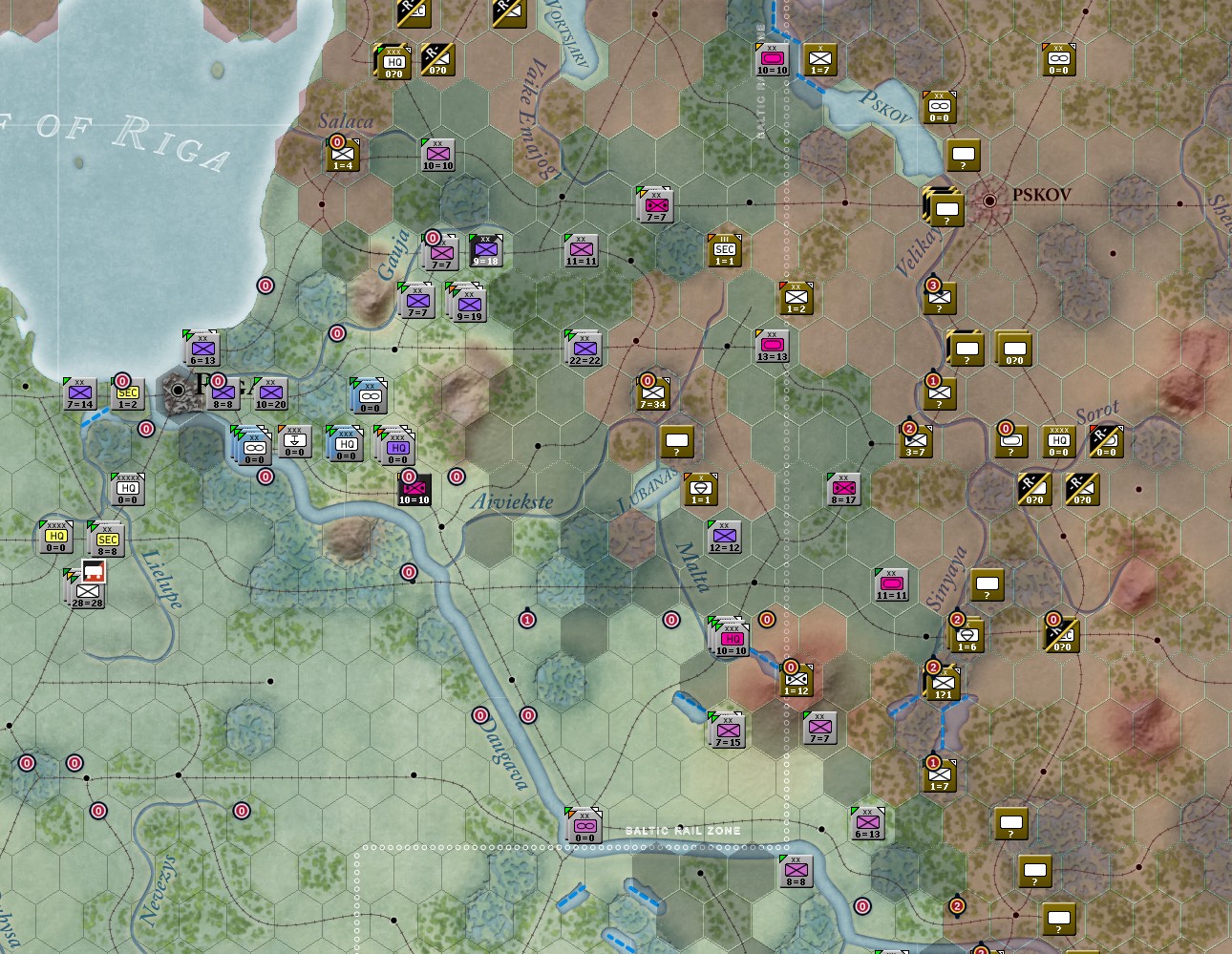
Task: Select the purple XXX HQ stack
Action: click(395, 445)
